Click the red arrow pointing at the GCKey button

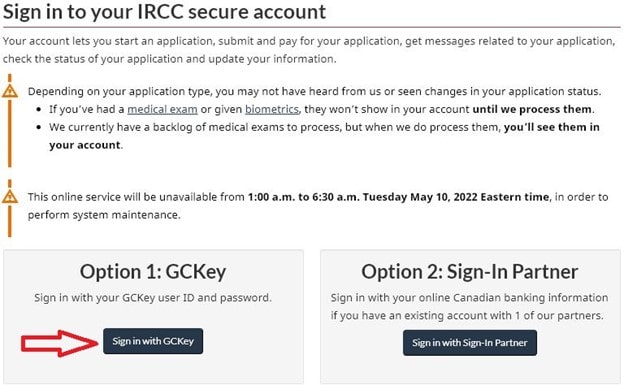[x=60, y=343]
